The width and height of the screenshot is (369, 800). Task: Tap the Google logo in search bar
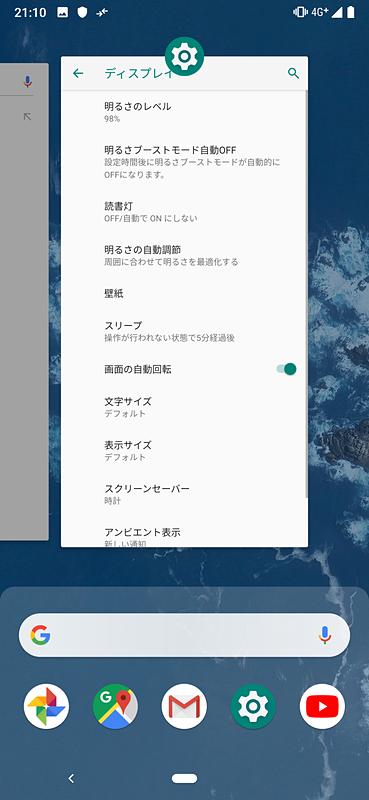[40, 635]
